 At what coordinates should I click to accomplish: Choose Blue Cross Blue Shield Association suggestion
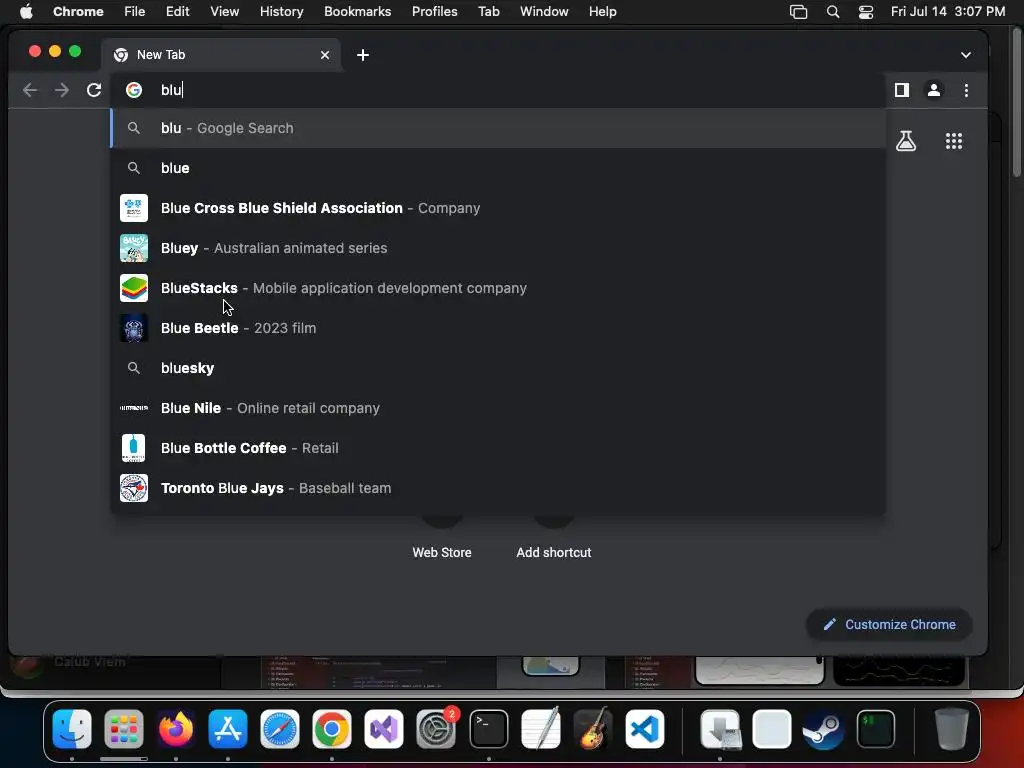tap(498, 208)
